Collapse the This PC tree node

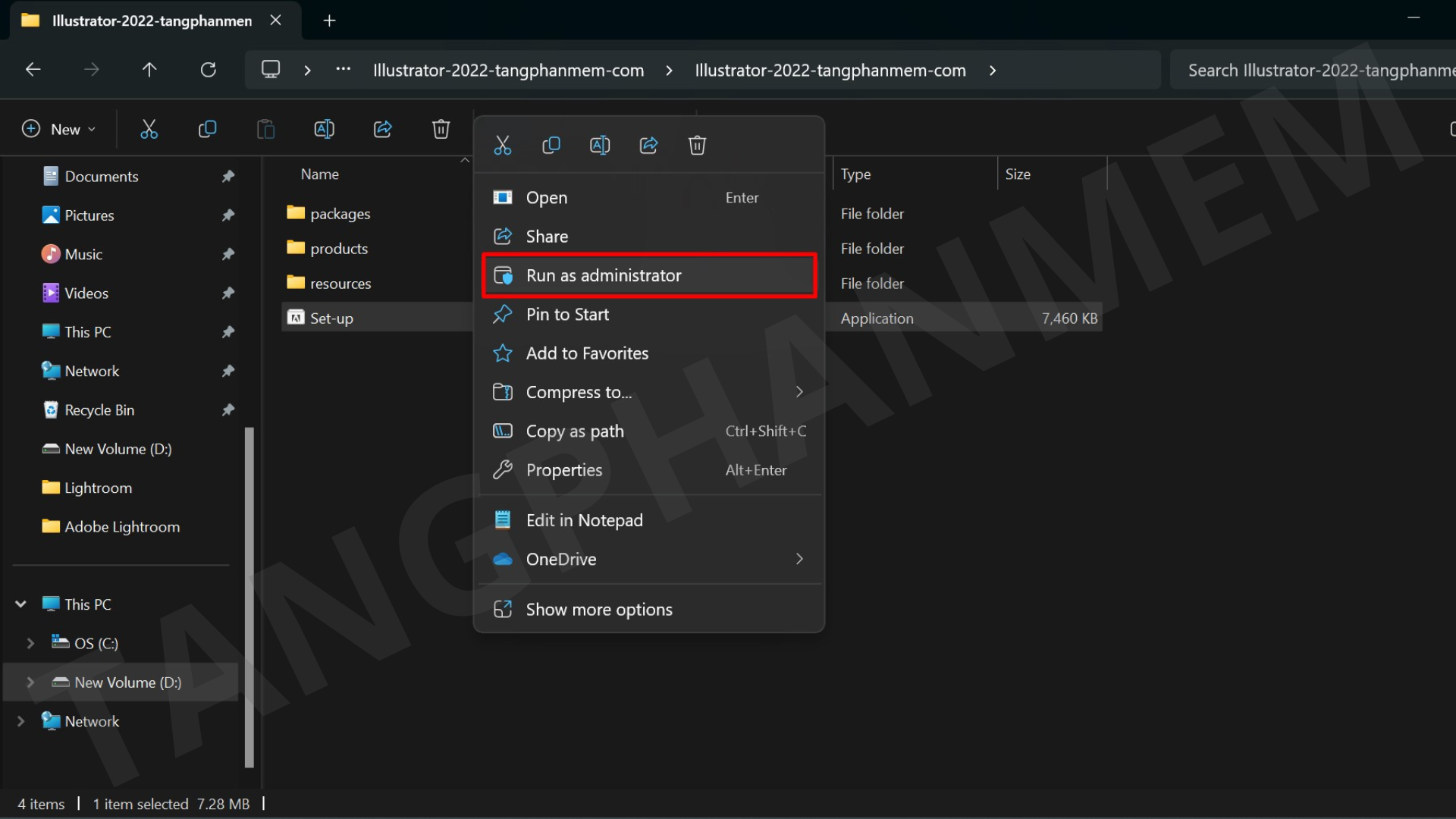(21, 604)
